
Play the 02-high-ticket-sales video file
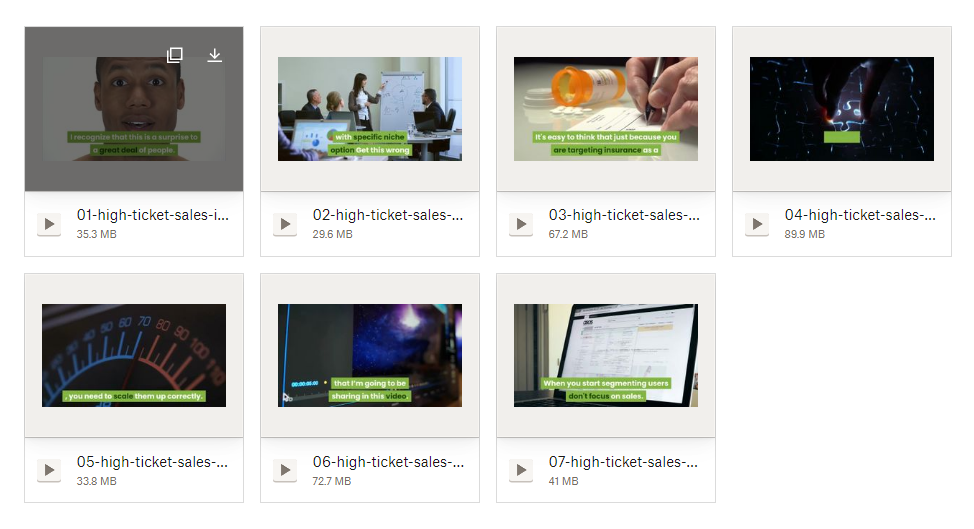[x=285, y=224]
